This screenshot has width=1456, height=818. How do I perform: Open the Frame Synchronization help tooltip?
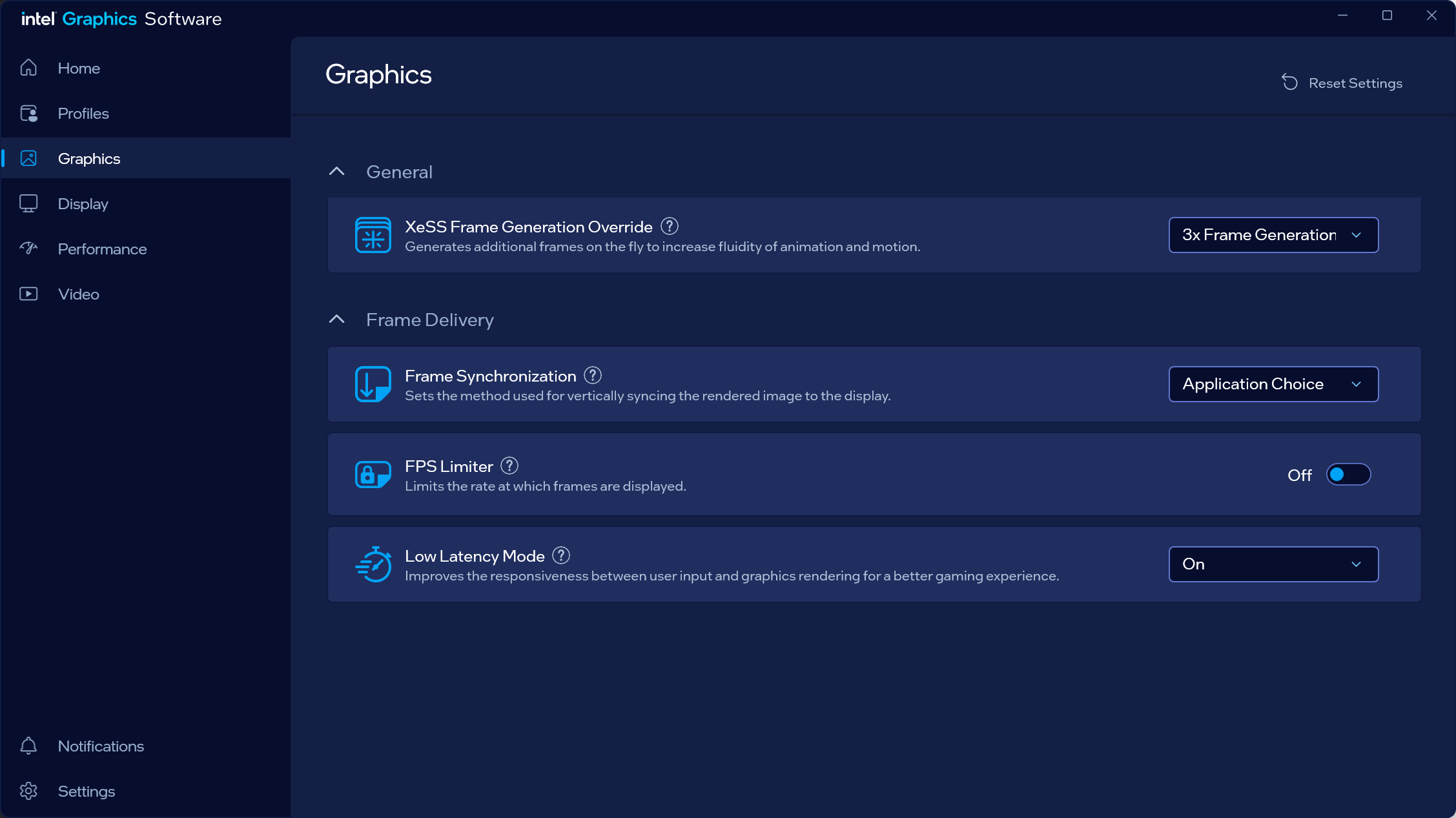(591, 375)
